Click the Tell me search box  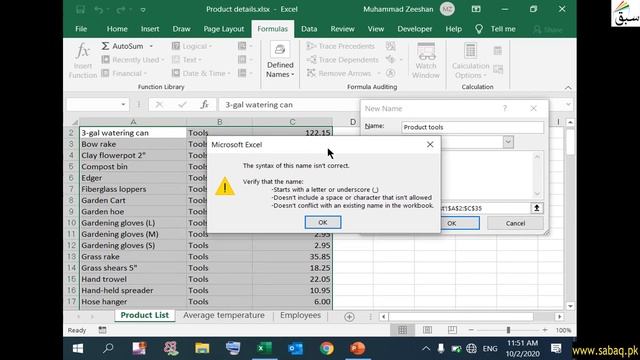tap(496, 29)
